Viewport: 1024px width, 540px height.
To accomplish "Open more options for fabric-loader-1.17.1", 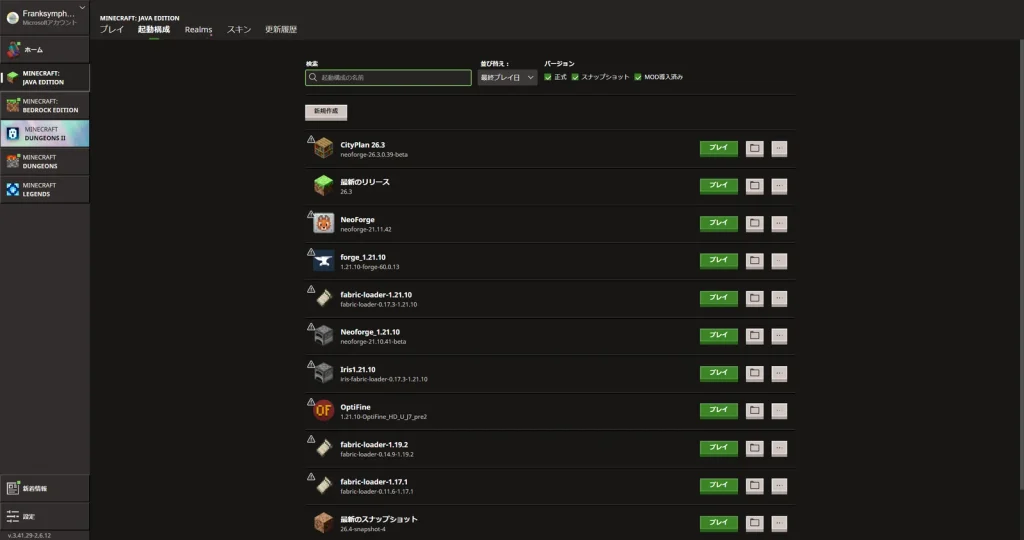I will [x=779, y=485].
